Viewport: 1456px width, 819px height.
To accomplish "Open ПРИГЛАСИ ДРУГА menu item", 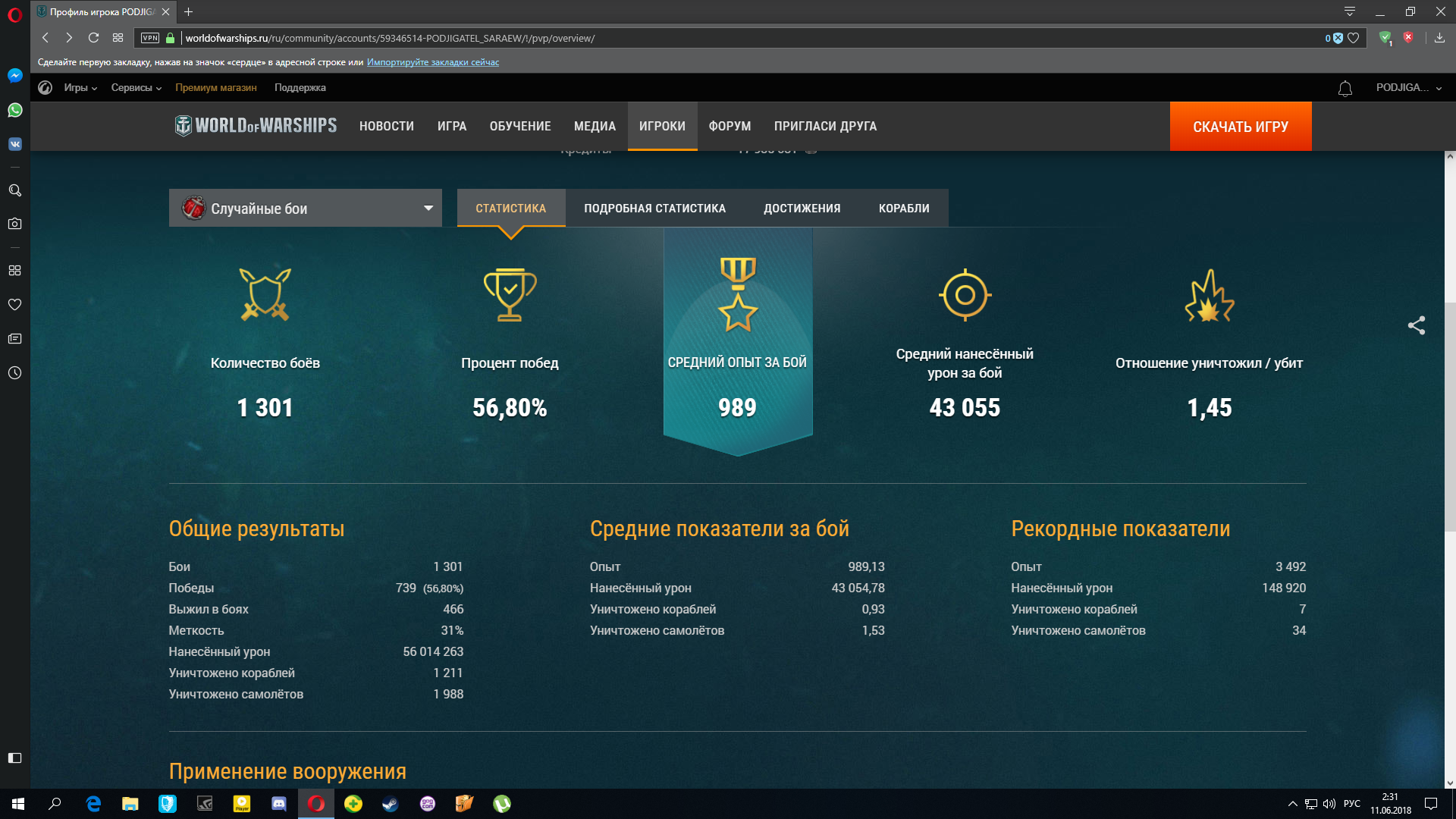I will pyautogui.click(x=825, y=127).
